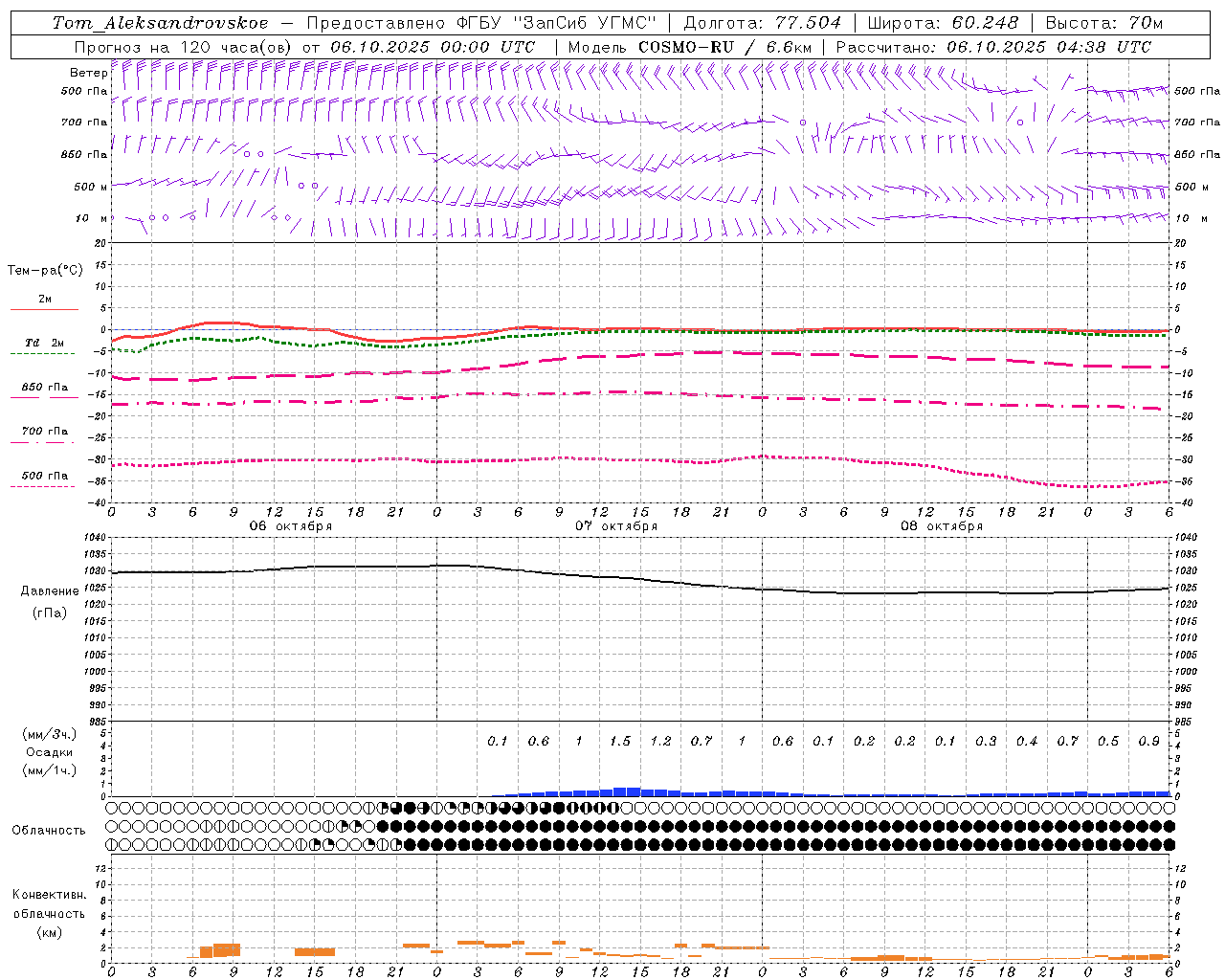Click the Конвективн. convective cloud label
The image size is (1225, 980).
click(49, 895)
